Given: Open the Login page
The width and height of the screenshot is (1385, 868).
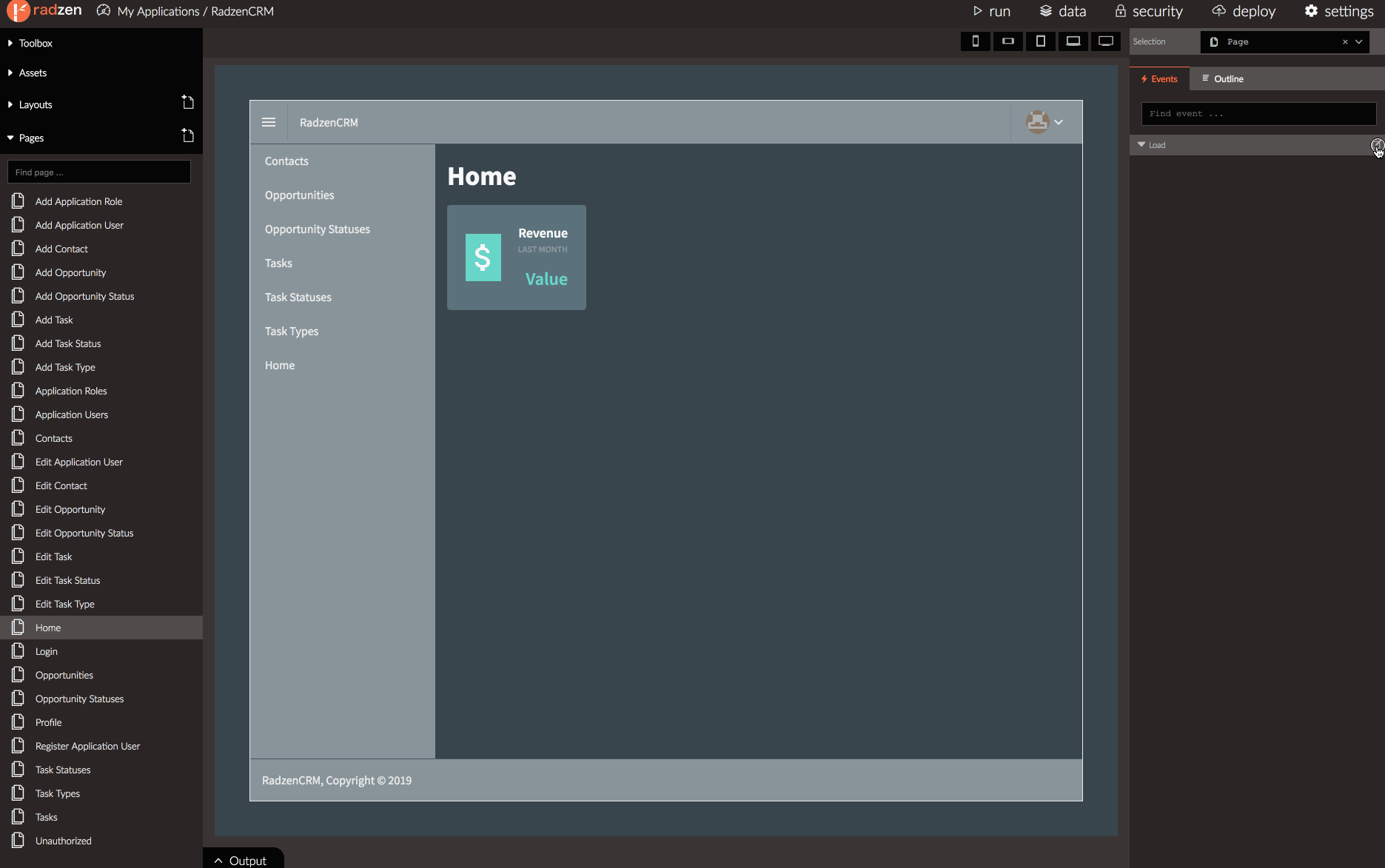Looking at the screenshot, I should point(47,651).
